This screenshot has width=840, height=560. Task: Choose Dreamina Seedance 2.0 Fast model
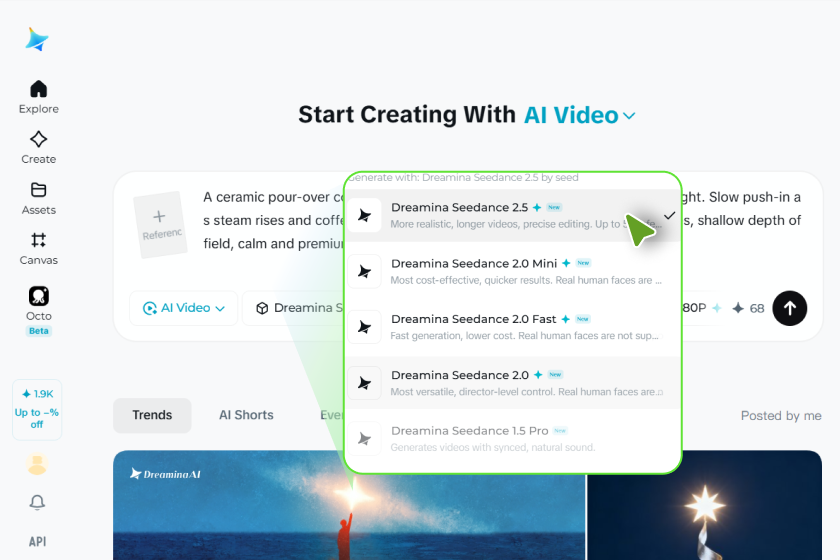(x=513, y=327)
